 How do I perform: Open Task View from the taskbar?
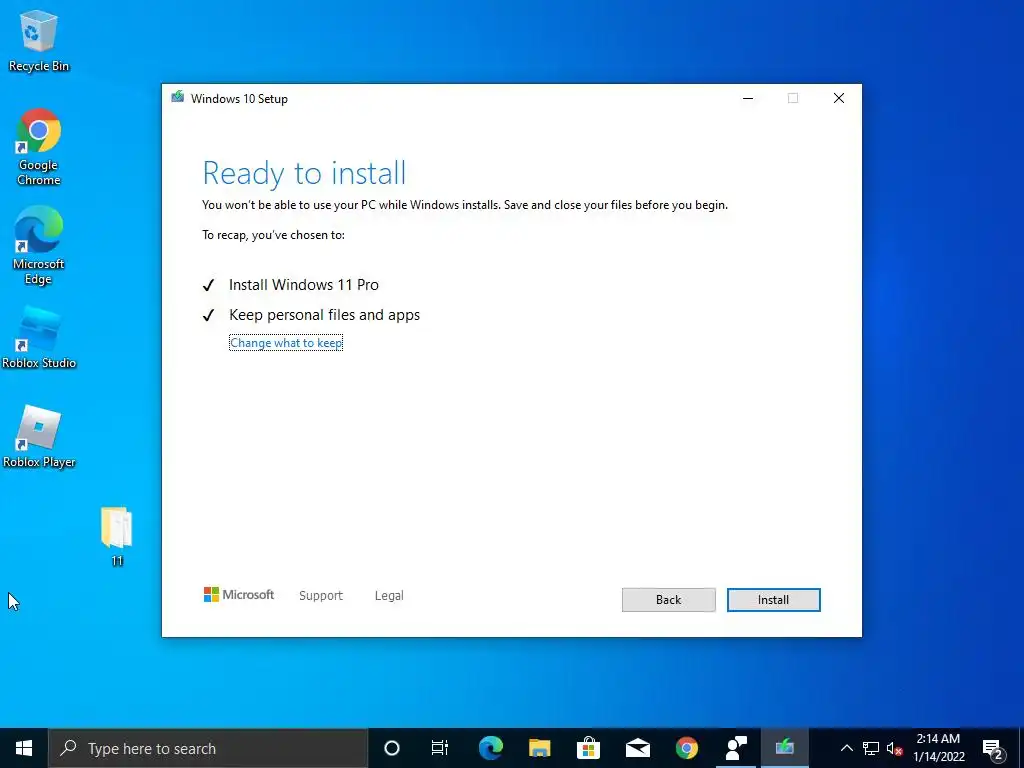tap(440, 748)
